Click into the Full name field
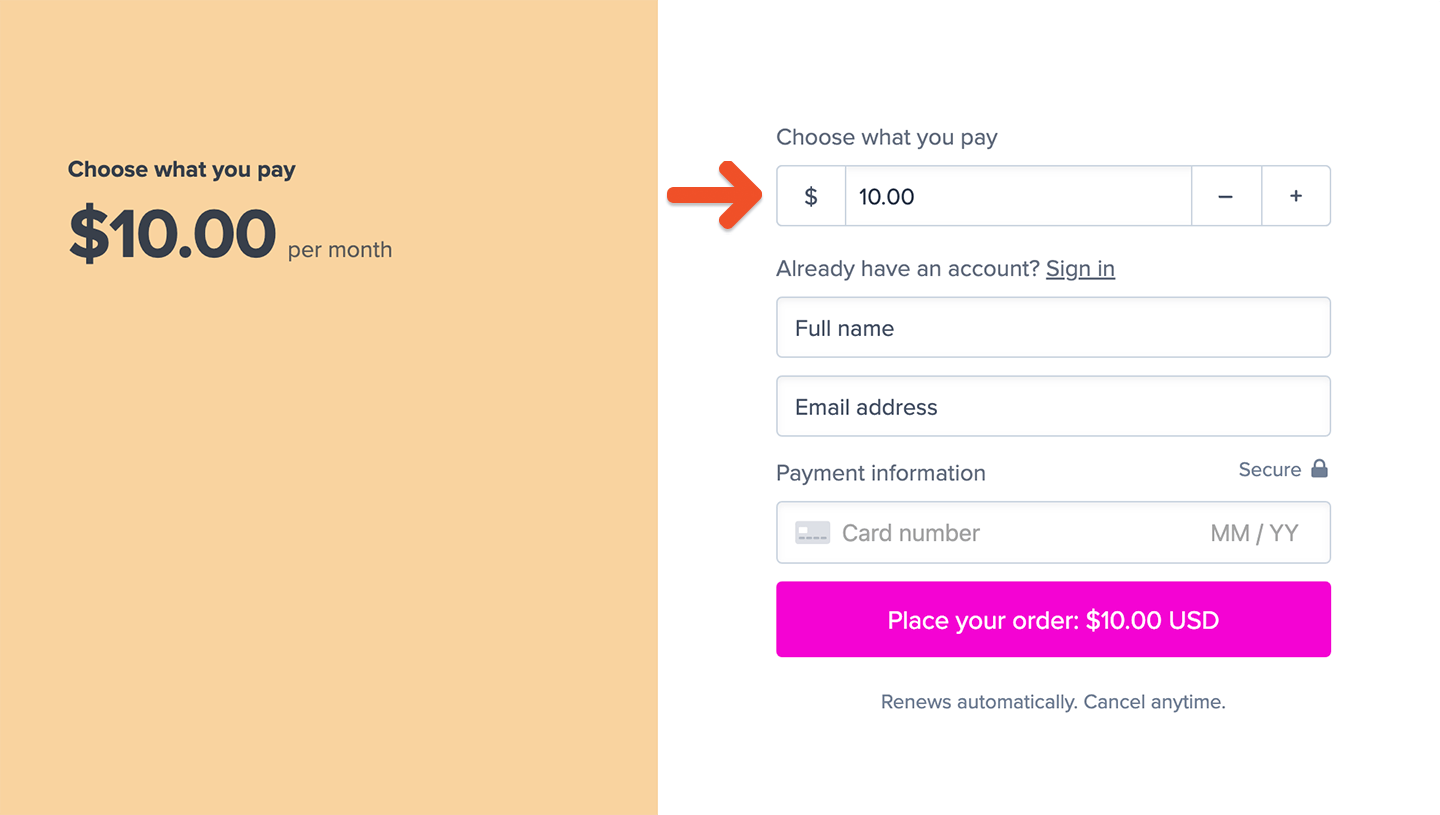1440x815 pixels. coord(1053,328)
